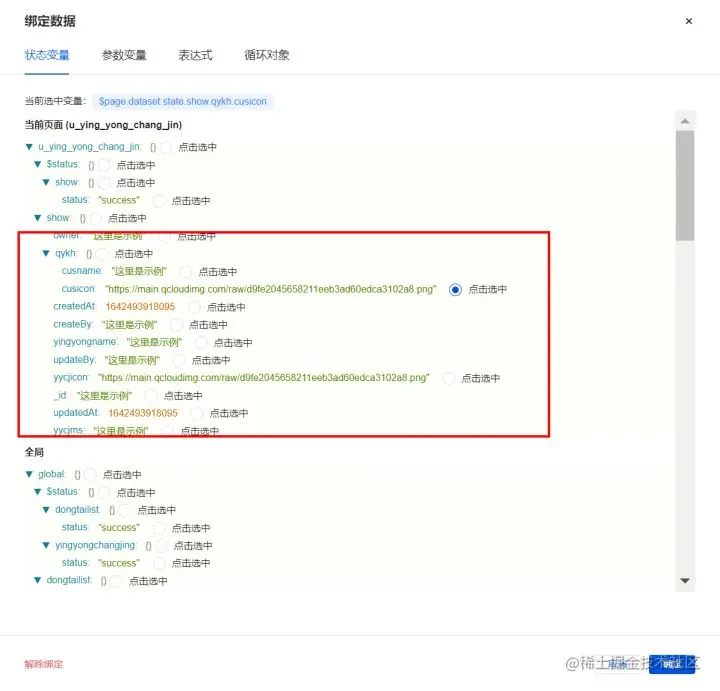Viewport: 720px width, 691px height.
Task: Switch to the 表达式 tab
Action: 195,55
